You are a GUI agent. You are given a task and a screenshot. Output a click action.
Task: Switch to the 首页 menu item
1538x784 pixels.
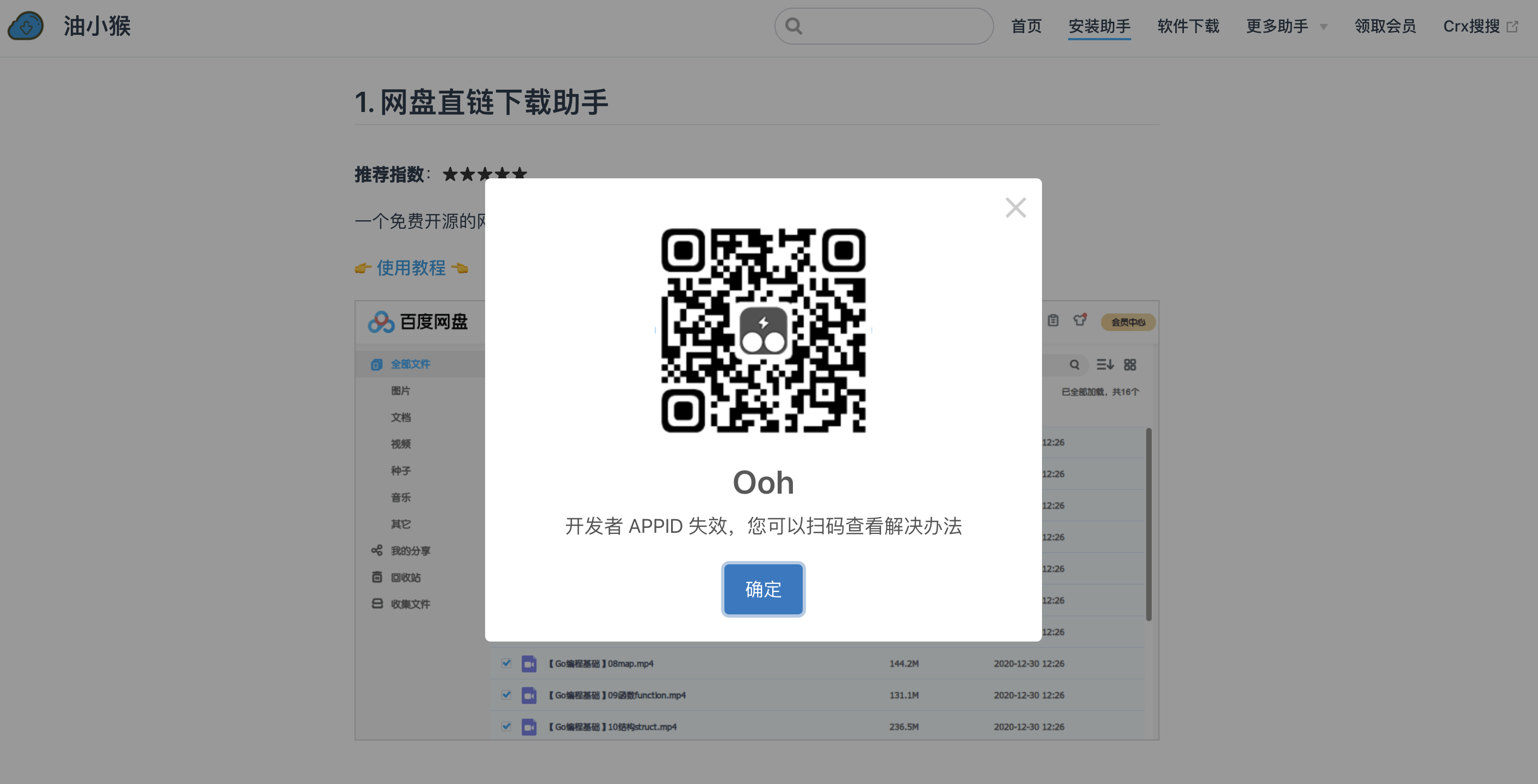point(1026,26)
